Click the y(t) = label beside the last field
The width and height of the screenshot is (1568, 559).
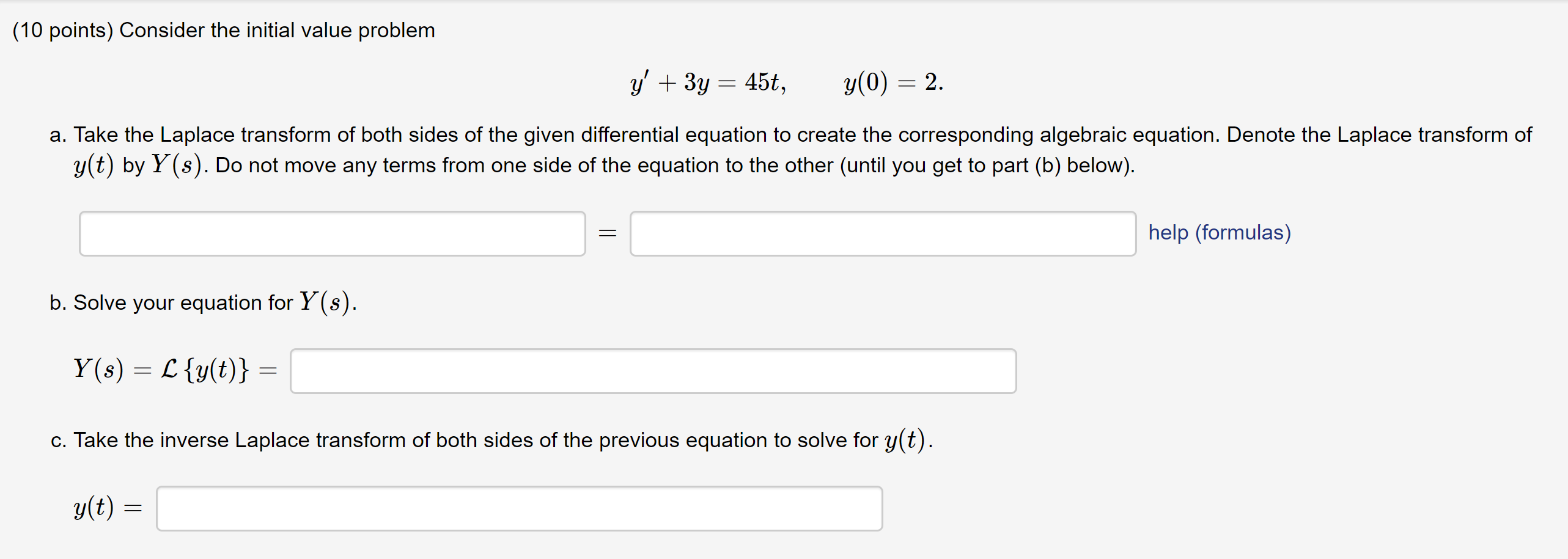click(x=108, y=508)
